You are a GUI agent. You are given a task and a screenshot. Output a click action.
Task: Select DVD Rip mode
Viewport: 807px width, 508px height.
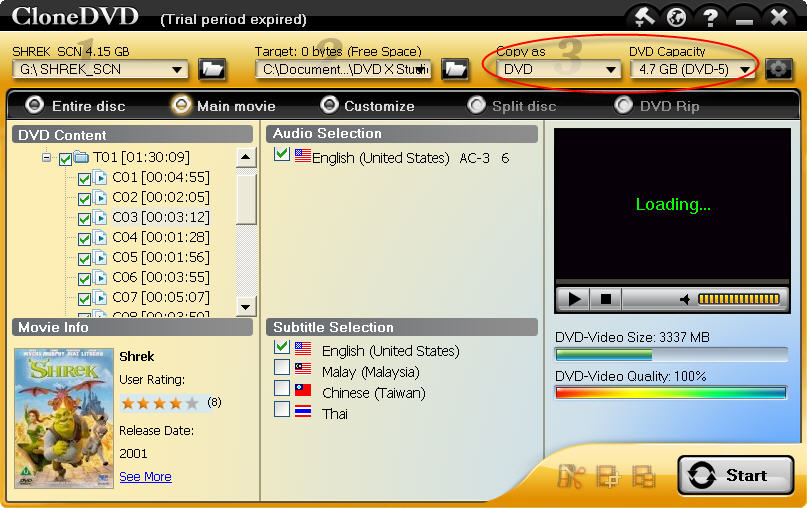coord(623,105)
